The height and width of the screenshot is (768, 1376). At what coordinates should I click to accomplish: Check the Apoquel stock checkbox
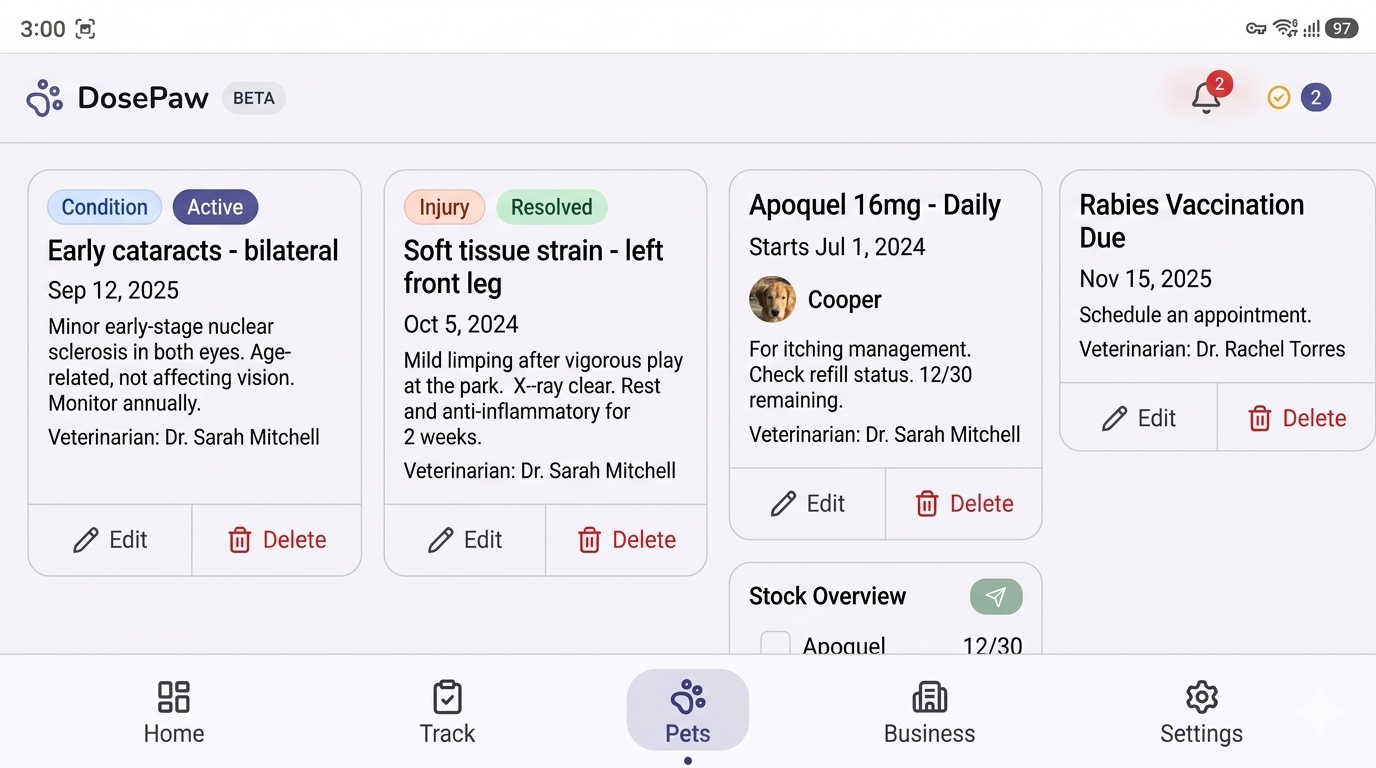tap(776, 643)
